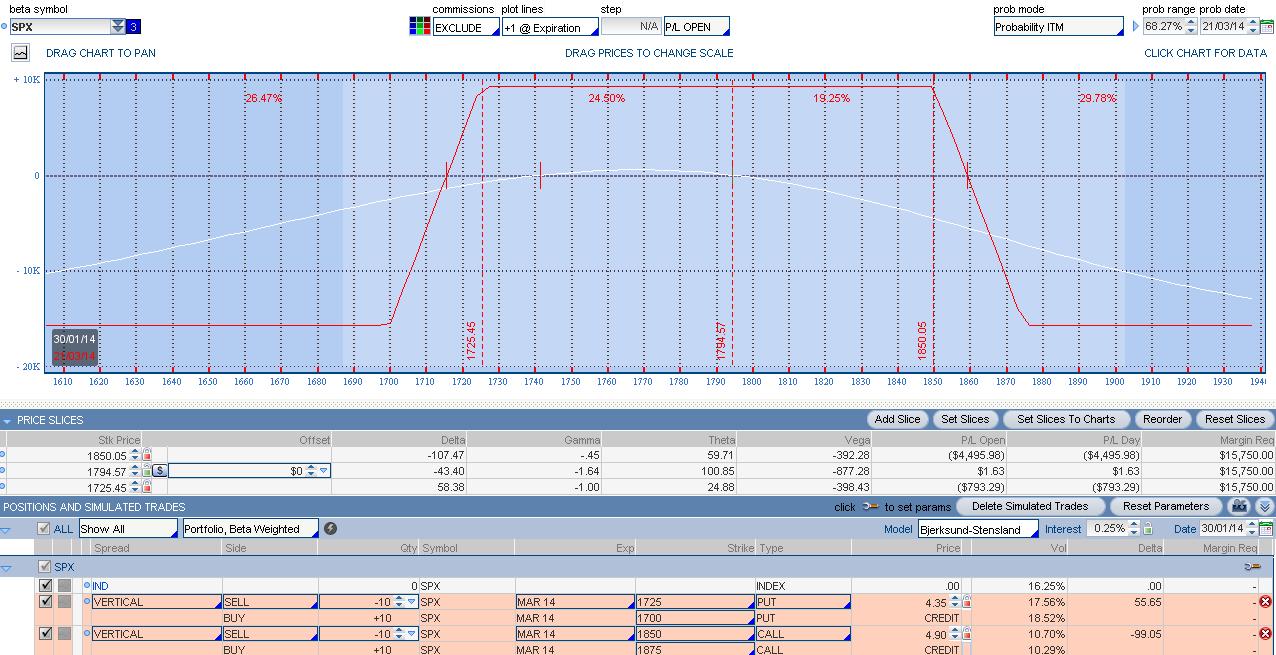Click the Reset Slices button
This screenshot has width=1276, height=655.
point(1234,419)
